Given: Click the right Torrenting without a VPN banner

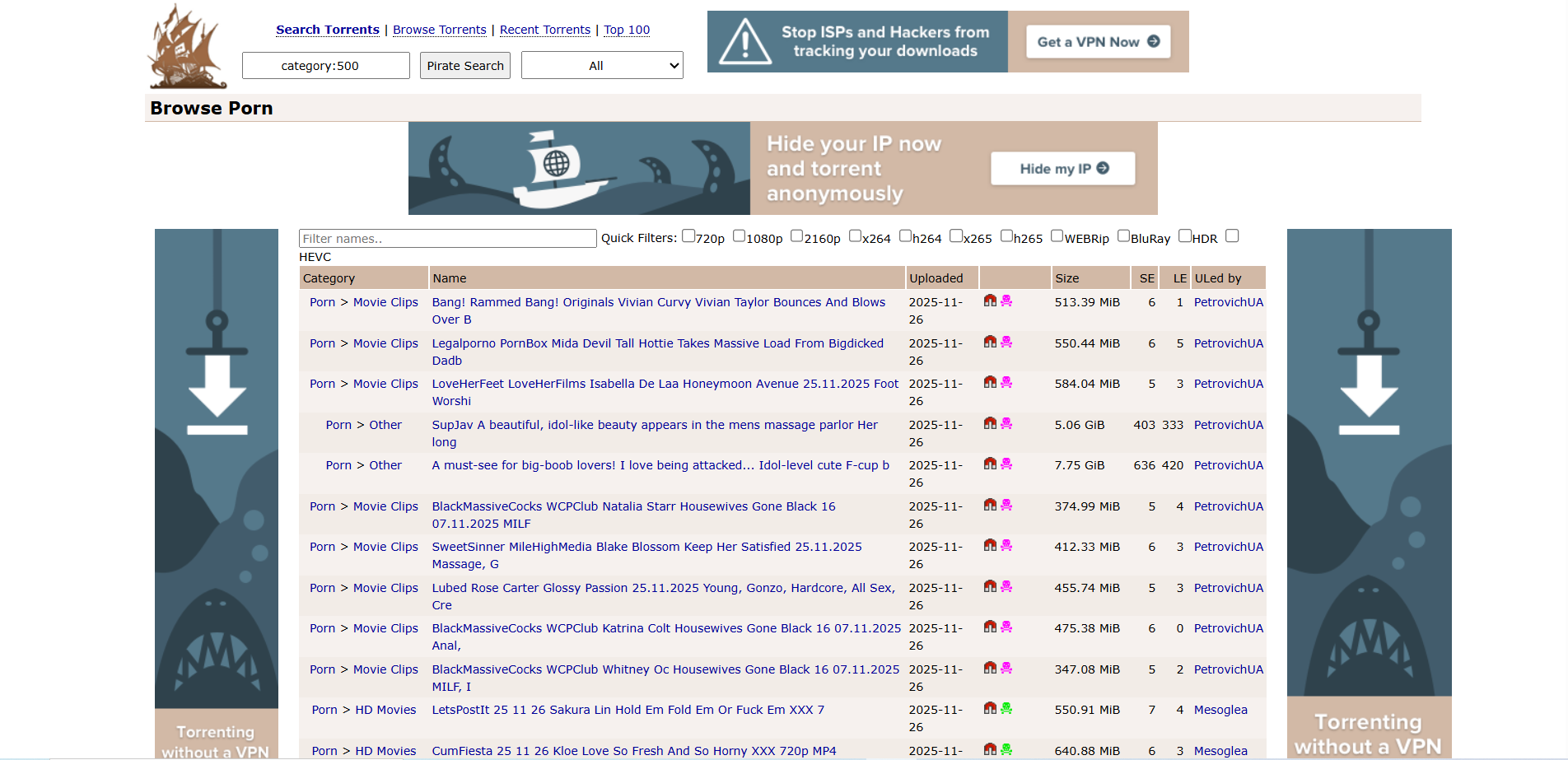Looking at the screenshot, I should pos(1369,494).
